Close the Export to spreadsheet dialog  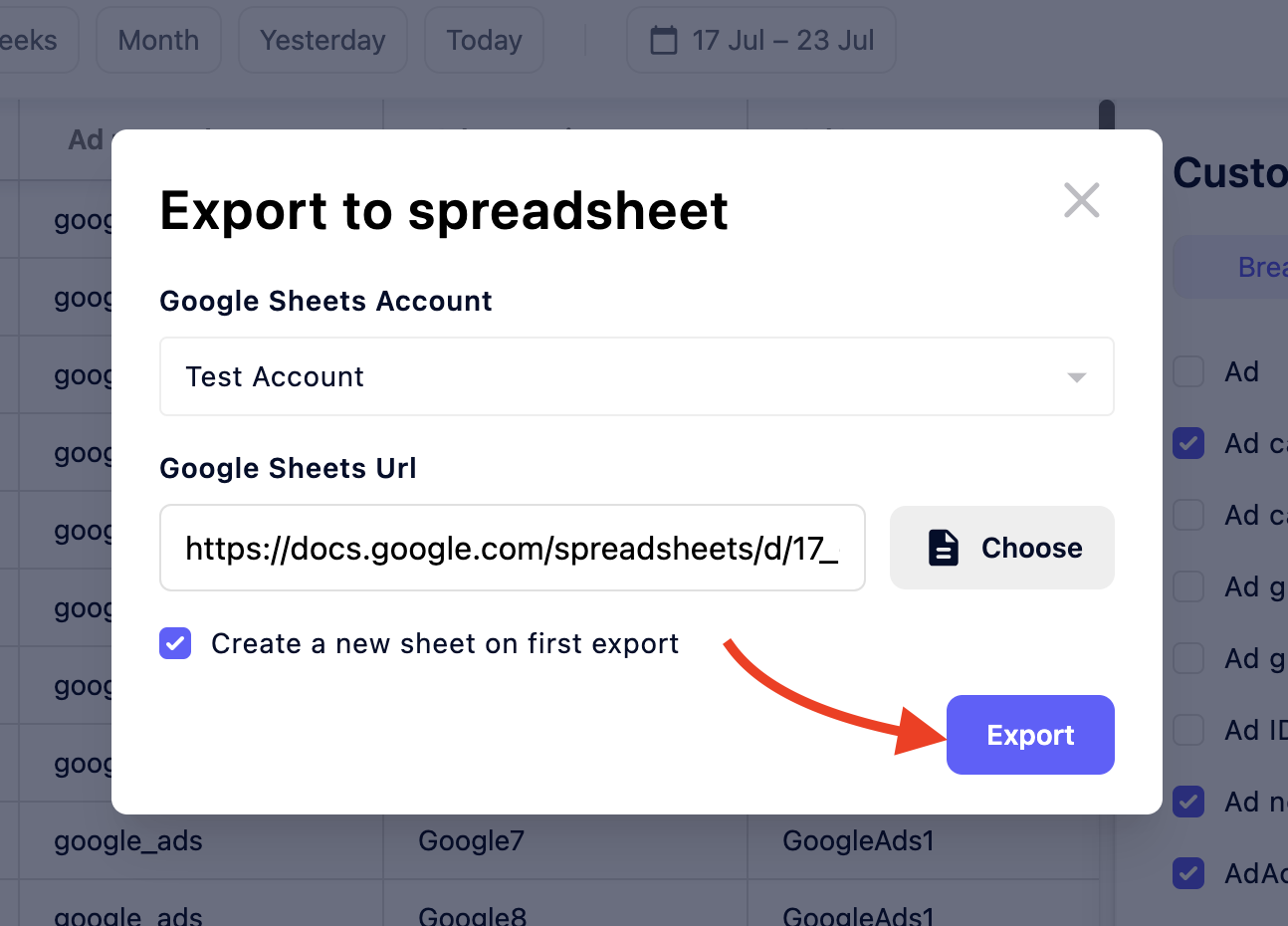pos(1081,200)
